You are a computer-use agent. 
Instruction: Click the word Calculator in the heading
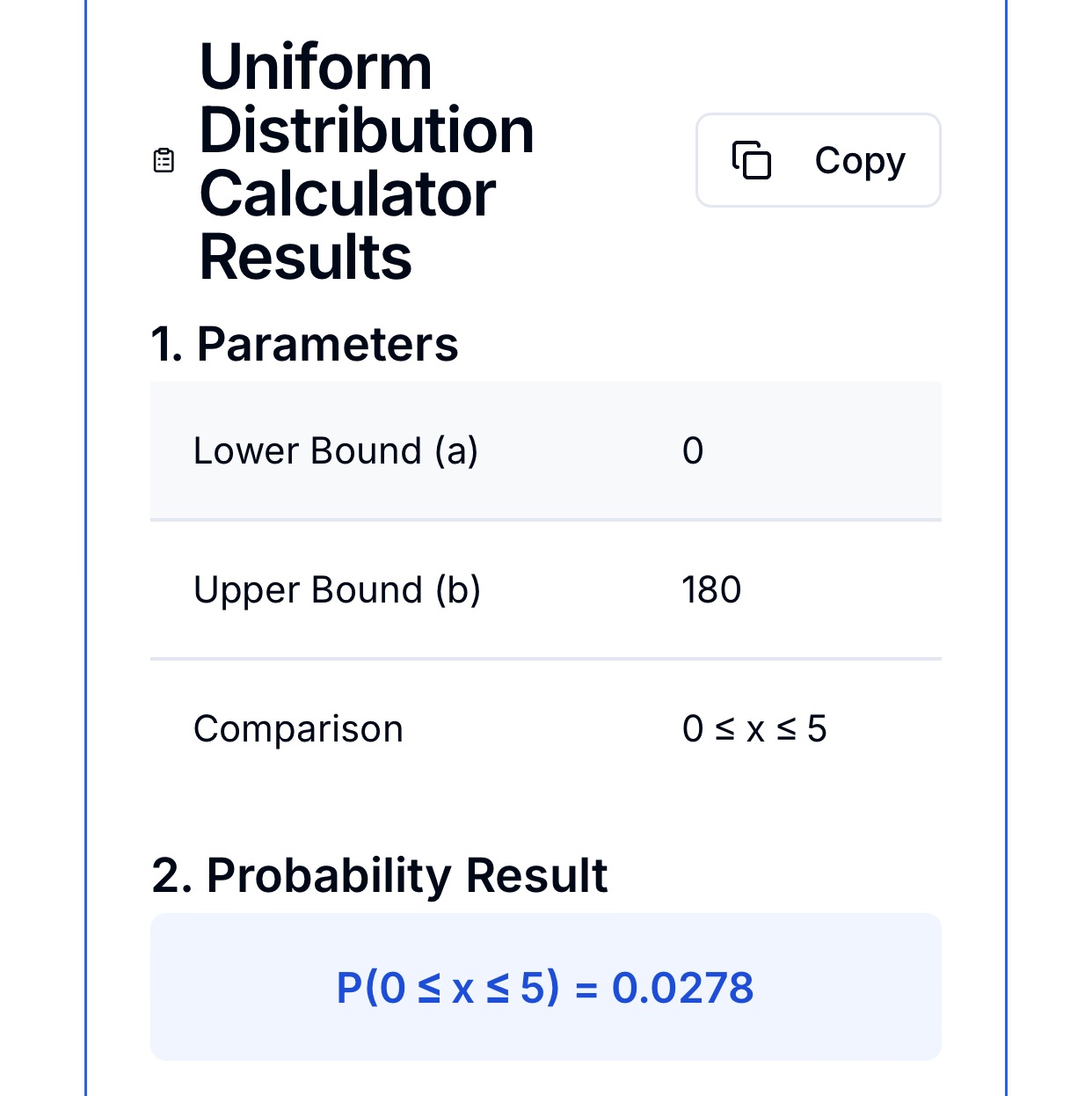tap(347, 194)
